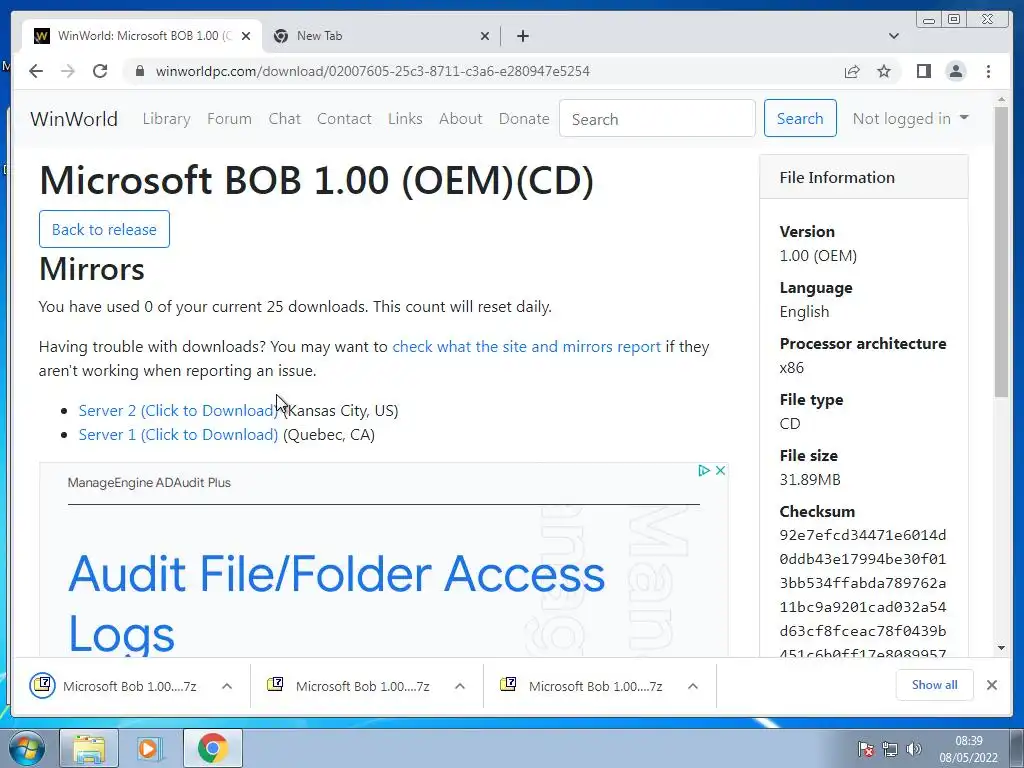
Task: Bookmark this page with the star
Action: tap(884, 71)
